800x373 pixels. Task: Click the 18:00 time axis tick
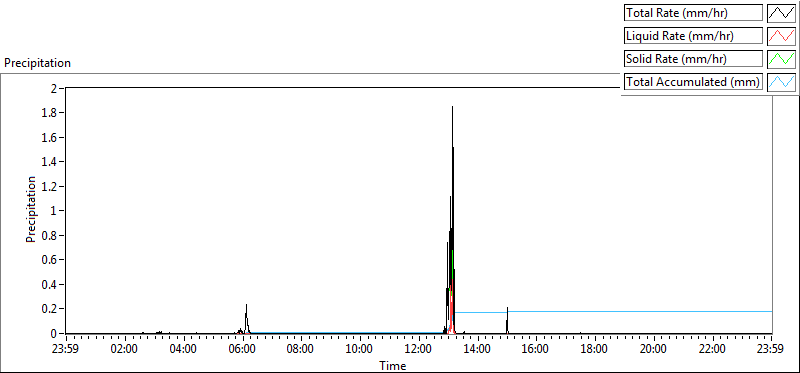pos(595,350)
